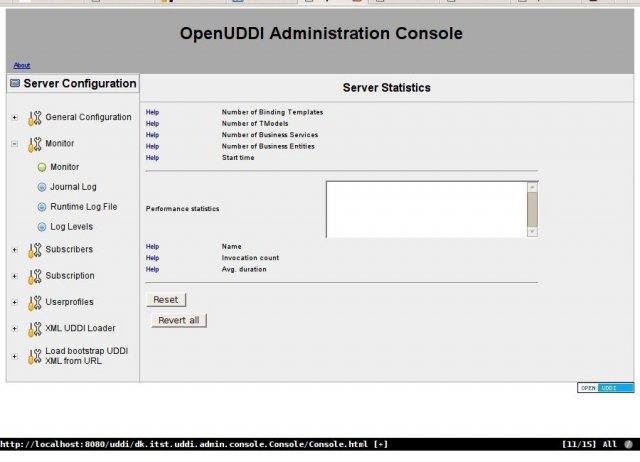Click the Reset button

pos(166,300)
